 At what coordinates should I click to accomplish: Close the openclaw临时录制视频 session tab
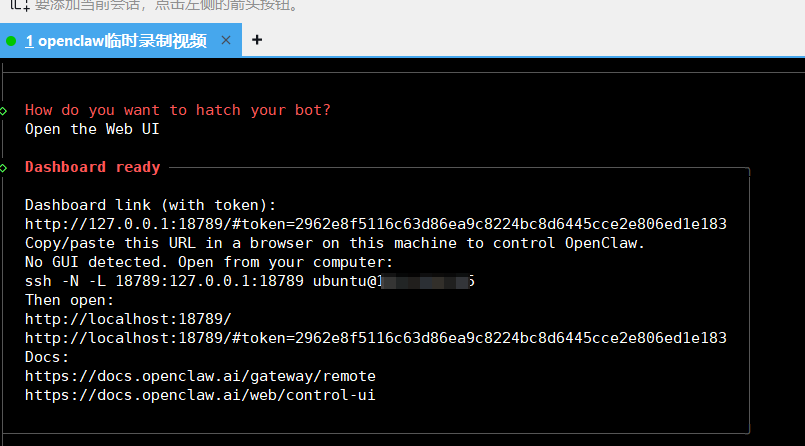pyautogui.click(x=226, y=40)
